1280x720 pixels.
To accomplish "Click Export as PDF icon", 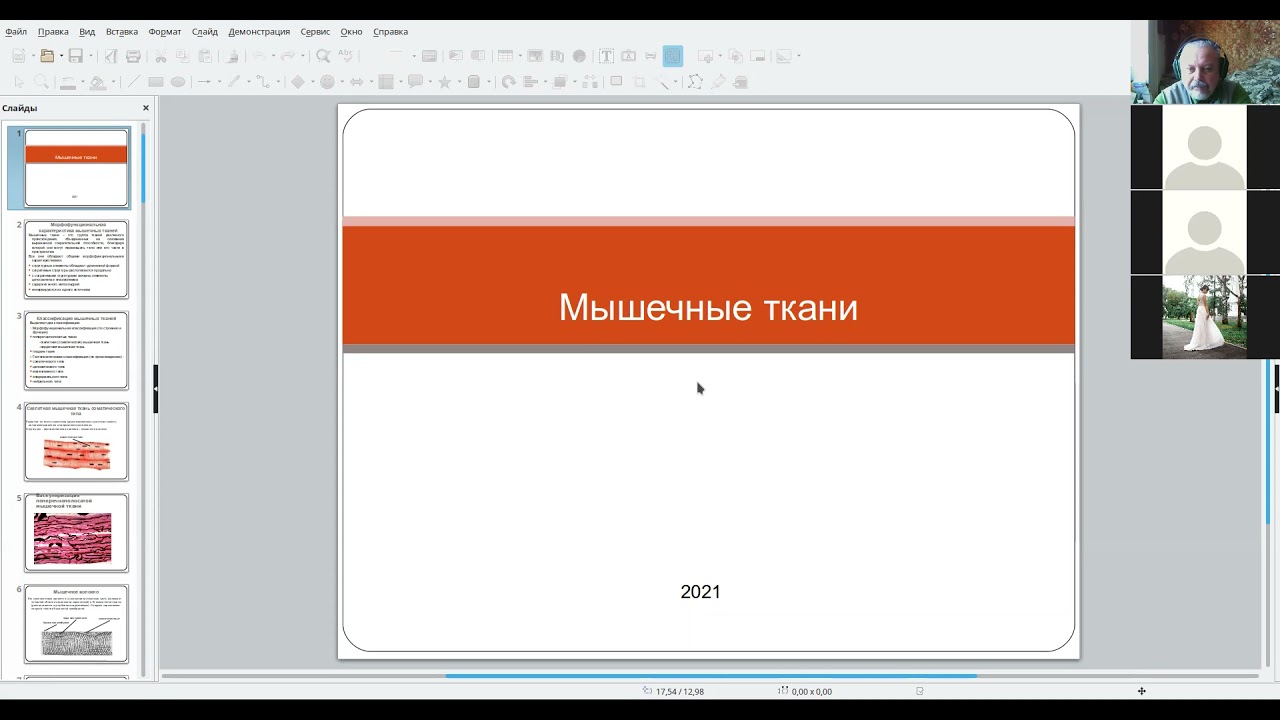I will click(110, 56).
